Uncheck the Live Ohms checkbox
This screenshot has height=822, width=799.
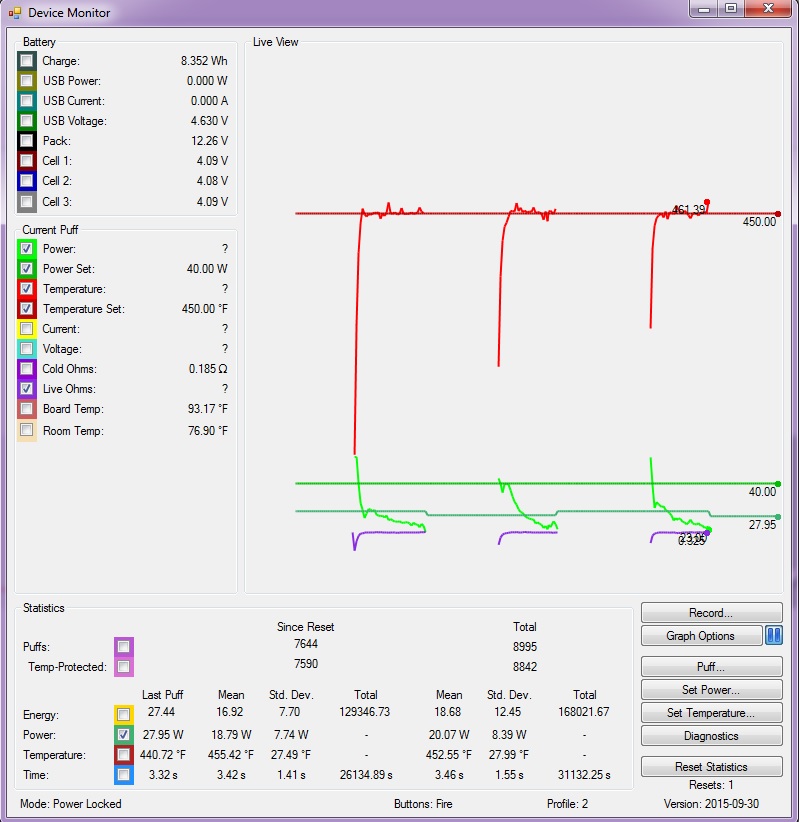pos(26,388)
